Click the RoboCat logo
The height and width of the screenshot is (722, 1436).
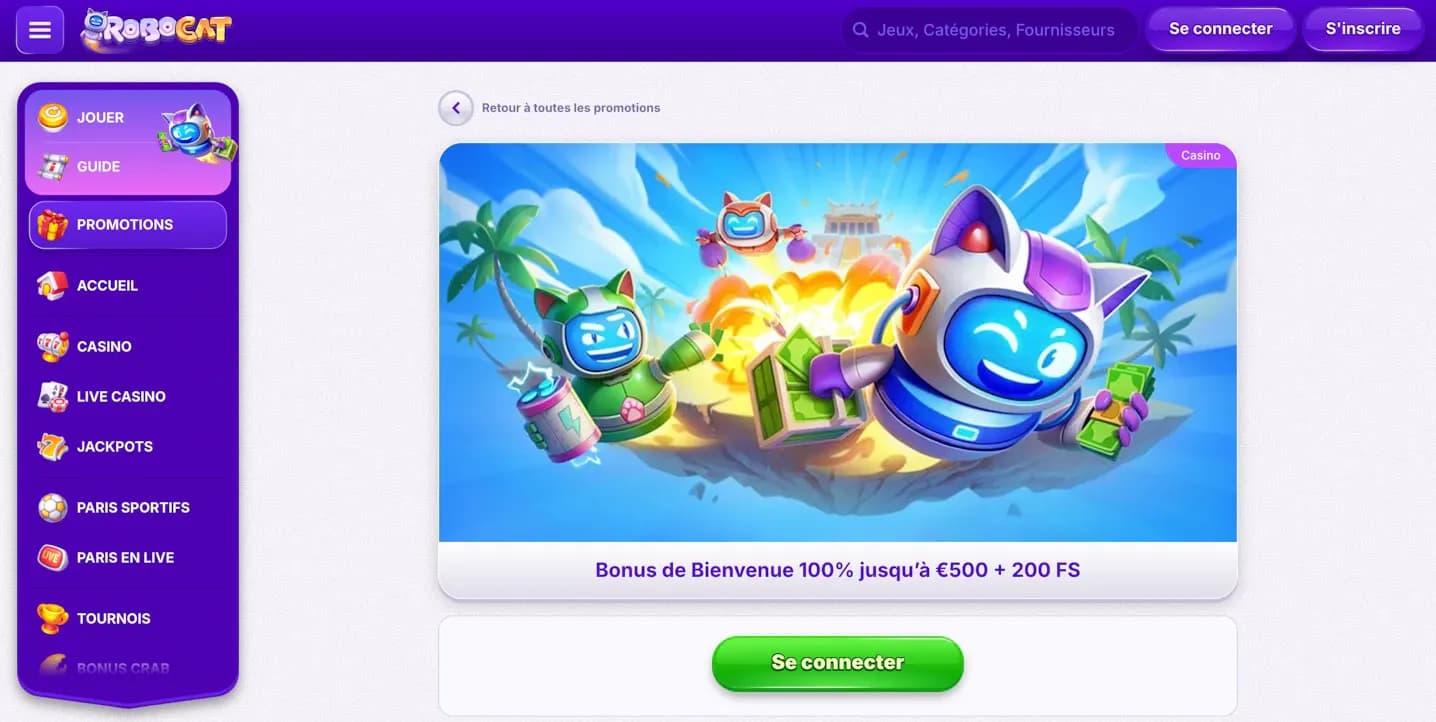click(156, 30)
